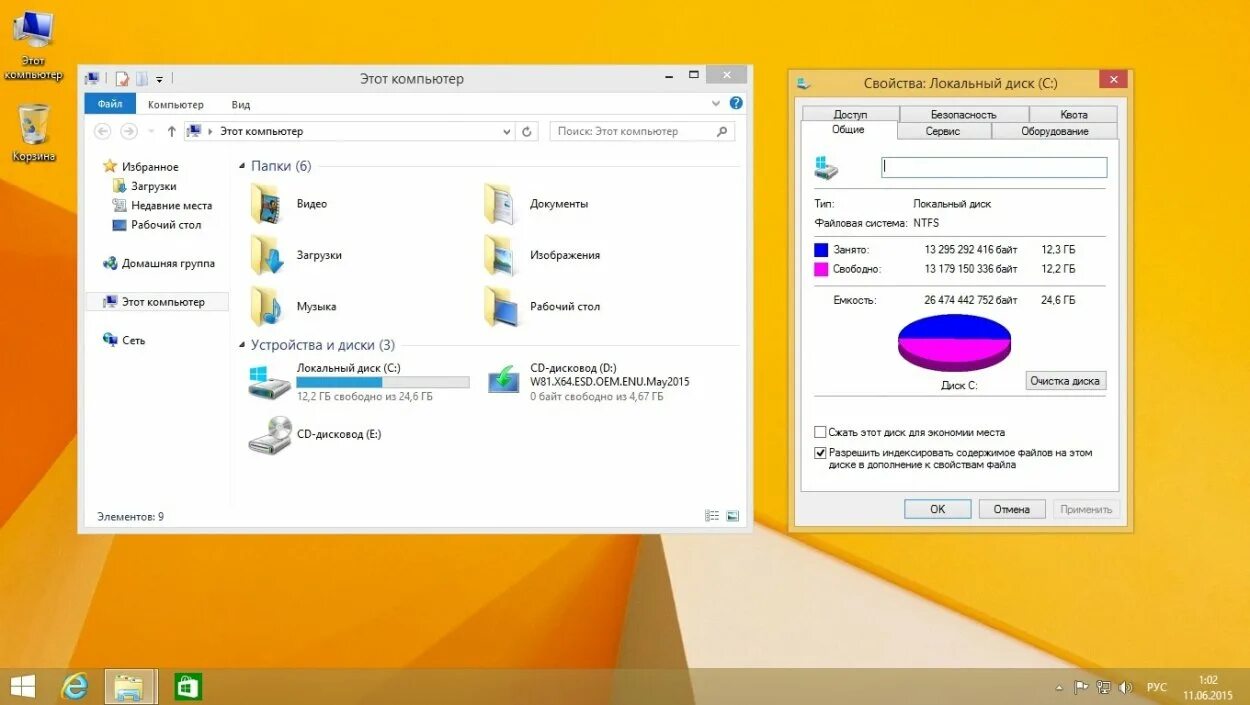The image size is (1250, 705).
Task: Open the Компьютер ribbon tab
Action: point(175,104)
